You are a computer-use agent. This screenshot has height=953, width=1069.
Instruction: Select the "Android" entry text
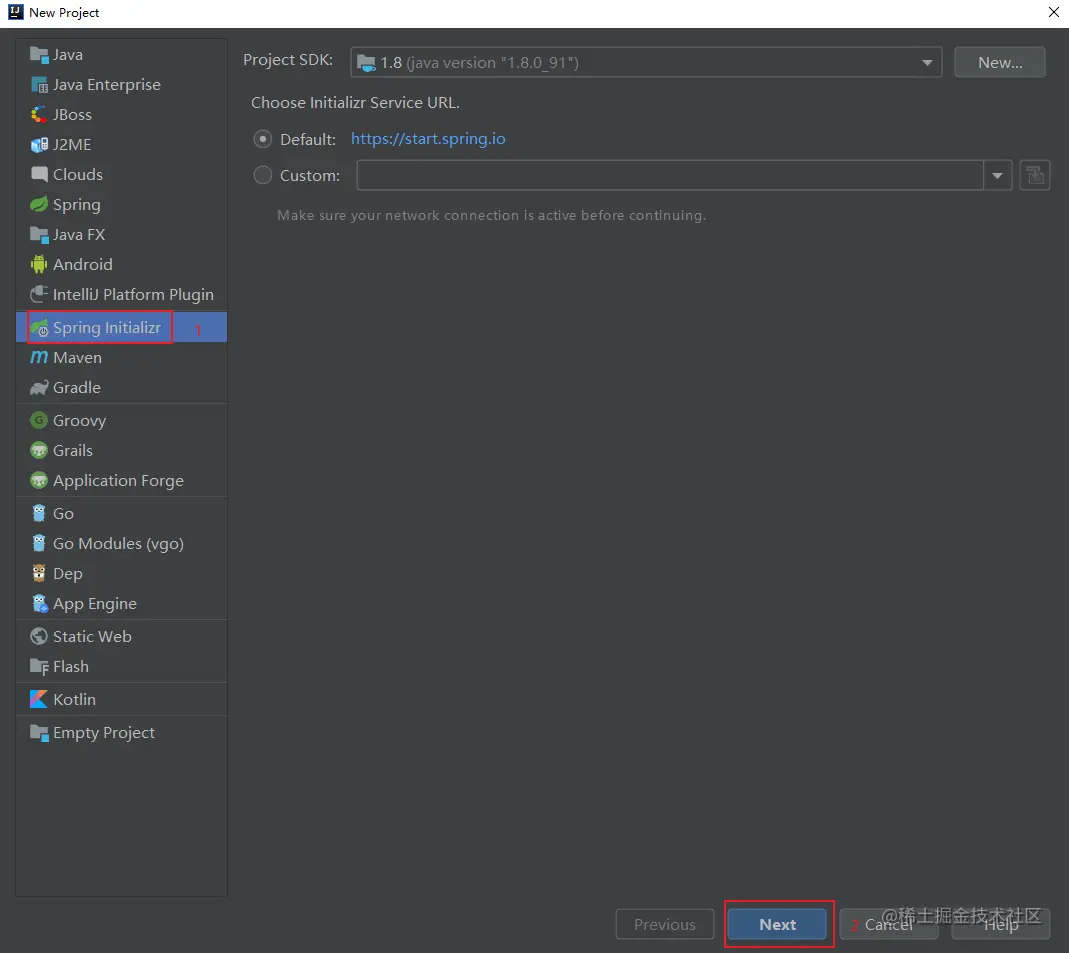[82, 264]
